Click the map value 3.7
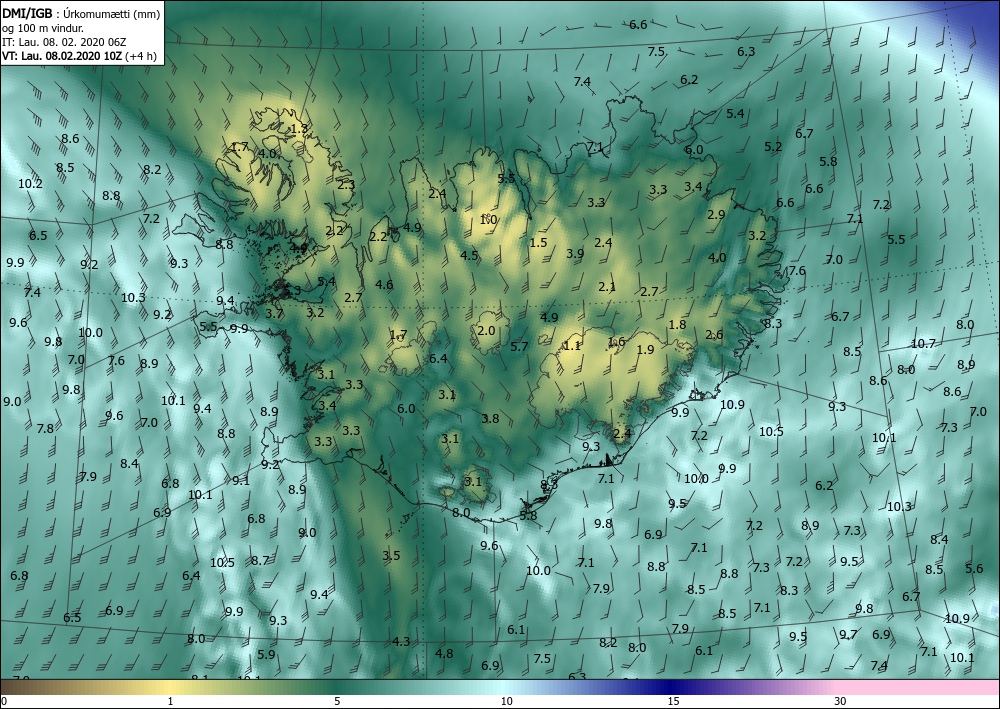 click(x=274, y=313)
